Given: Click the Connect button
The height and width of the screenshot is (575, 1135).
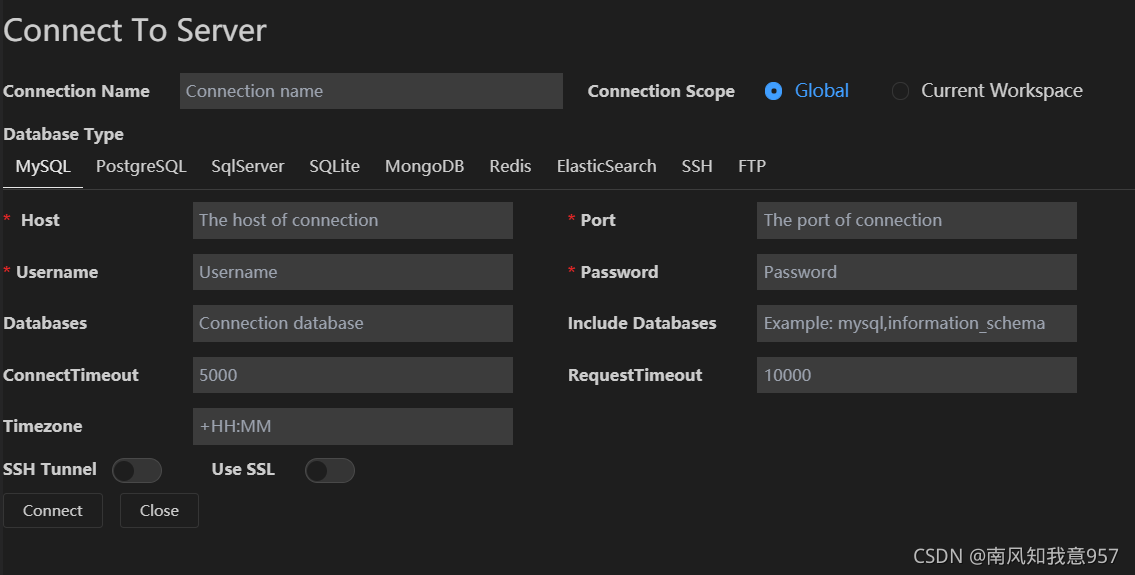Looking at the screenshot, I should (x=53, y=511).
